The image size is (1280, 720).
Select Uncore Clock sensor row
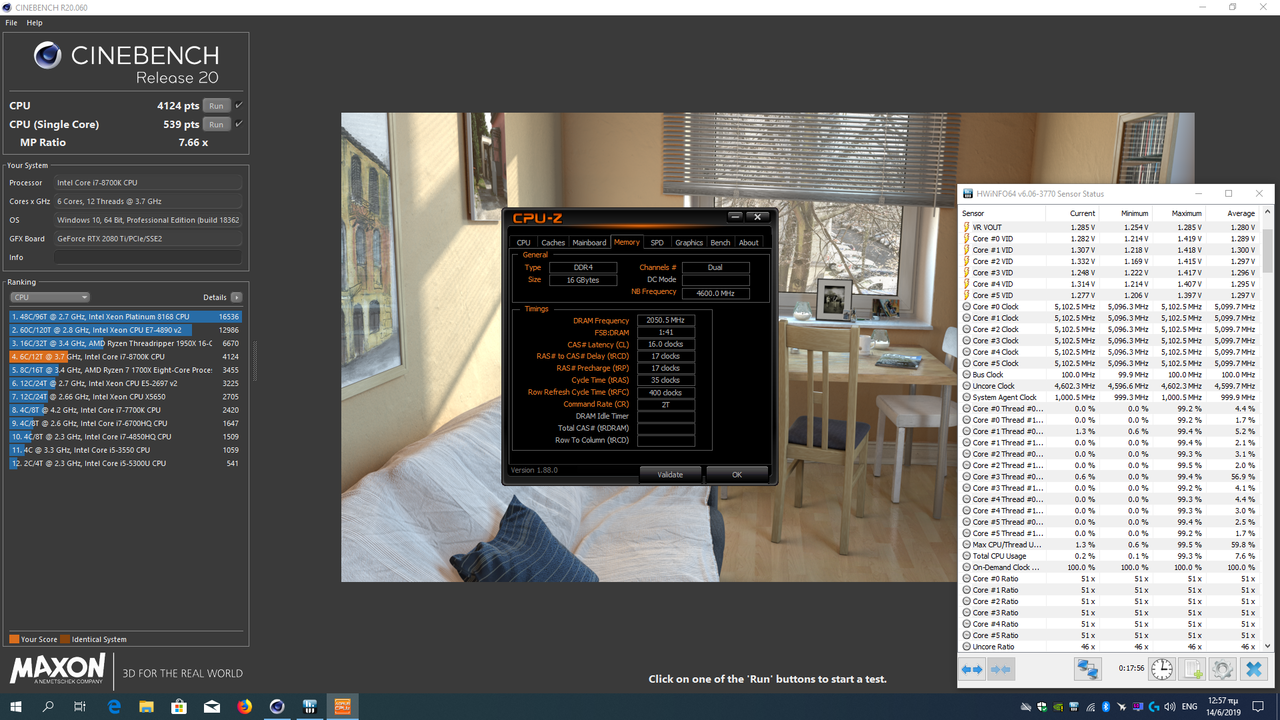coord(1110,386)
